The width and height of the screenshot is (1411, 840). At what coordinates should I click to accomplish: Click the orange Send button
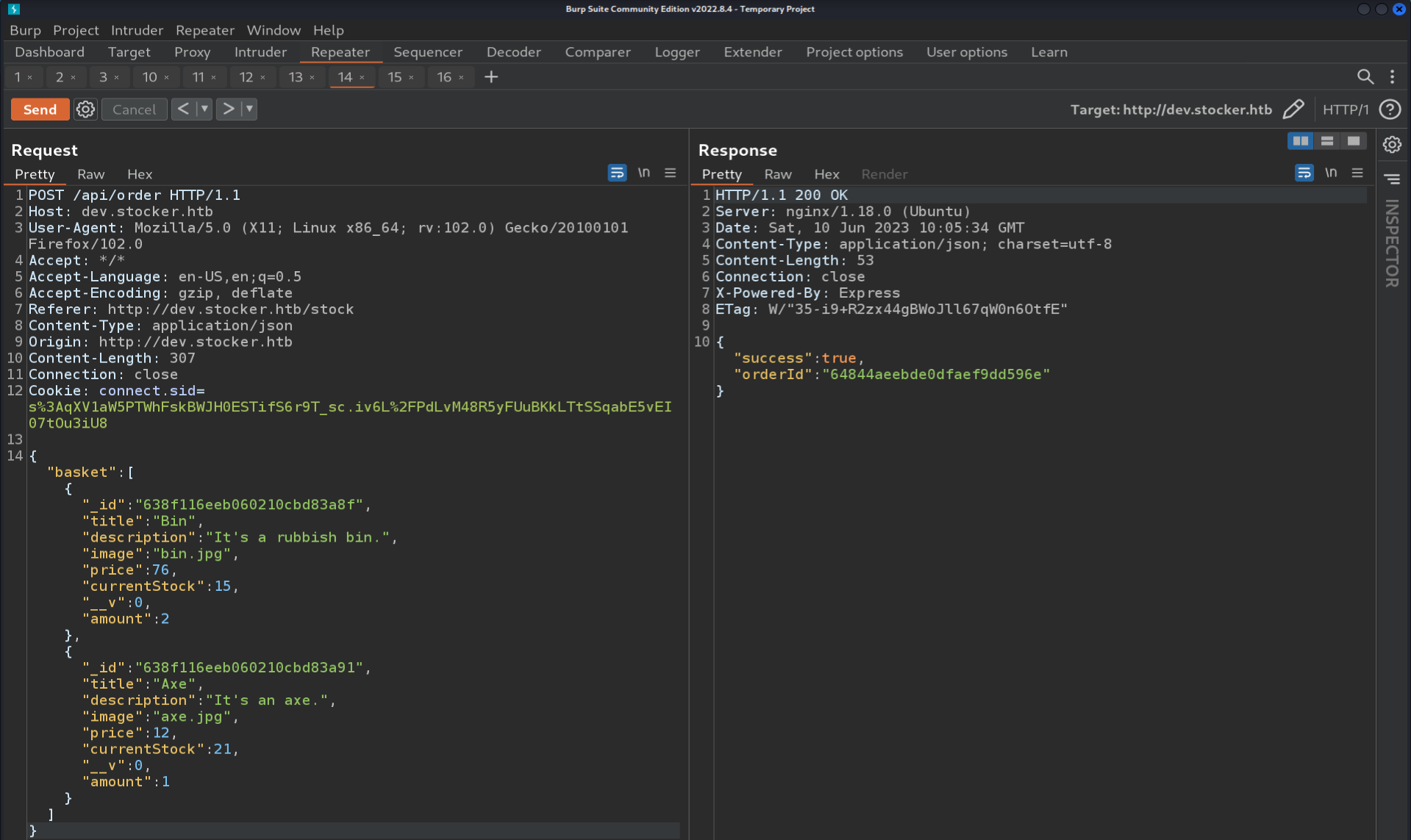point(40,110)
